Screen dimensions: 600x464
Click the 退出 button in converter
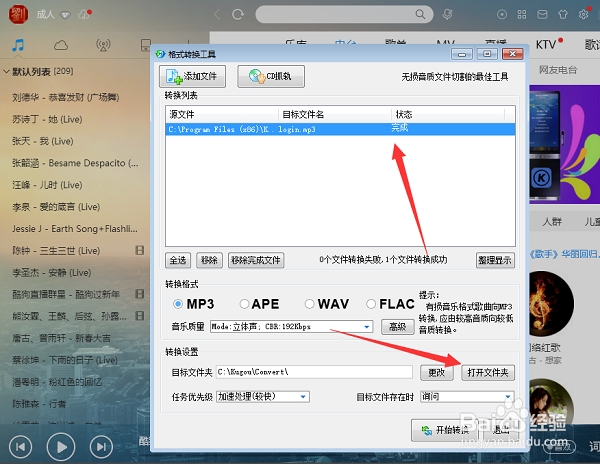(x=501, y=430)
